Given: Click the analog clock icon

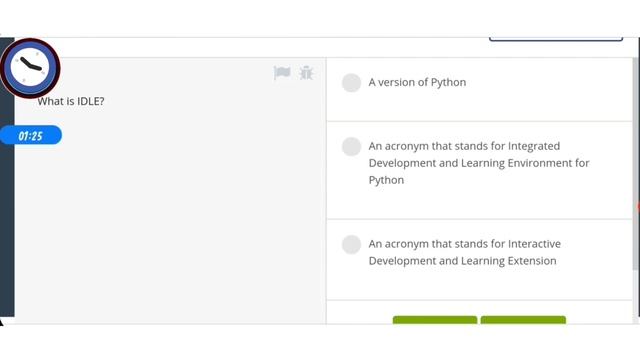Looking at the screenshot, I should click(x=30, y=68).
